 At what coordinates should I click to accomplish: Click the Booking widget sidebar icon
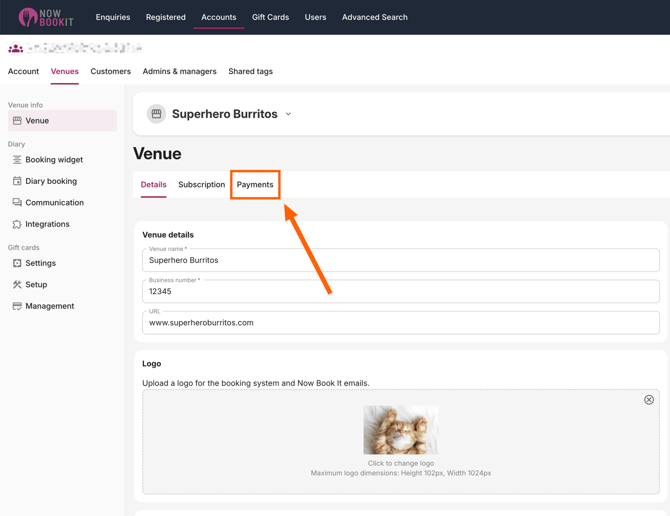tap(17, 160)
